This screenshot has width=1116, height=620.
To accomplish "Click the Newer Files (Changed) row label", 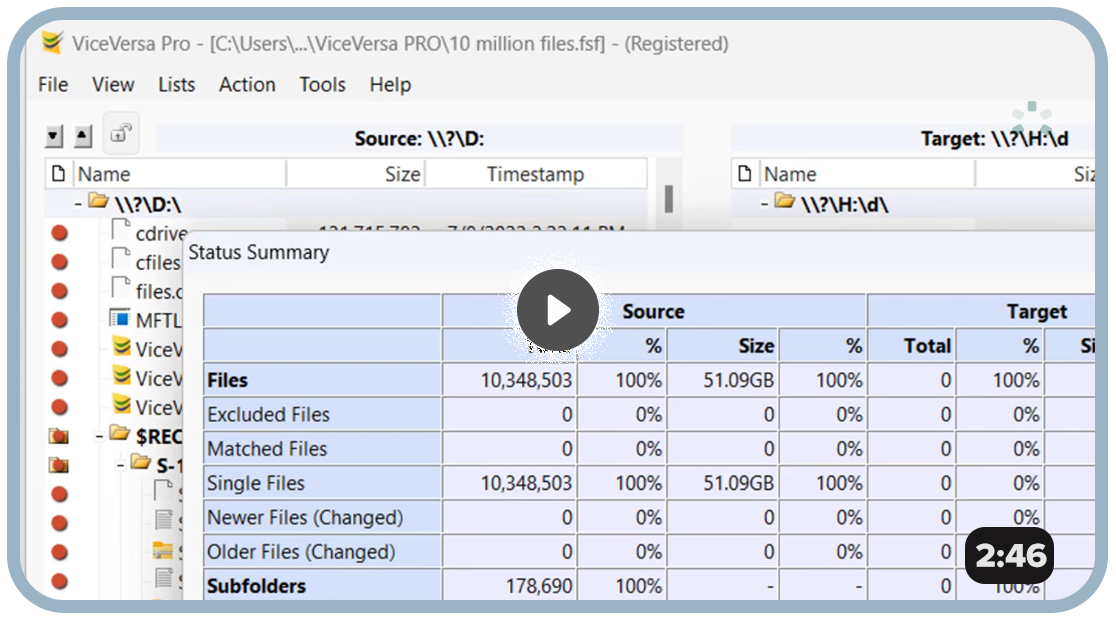I will 305,517.
